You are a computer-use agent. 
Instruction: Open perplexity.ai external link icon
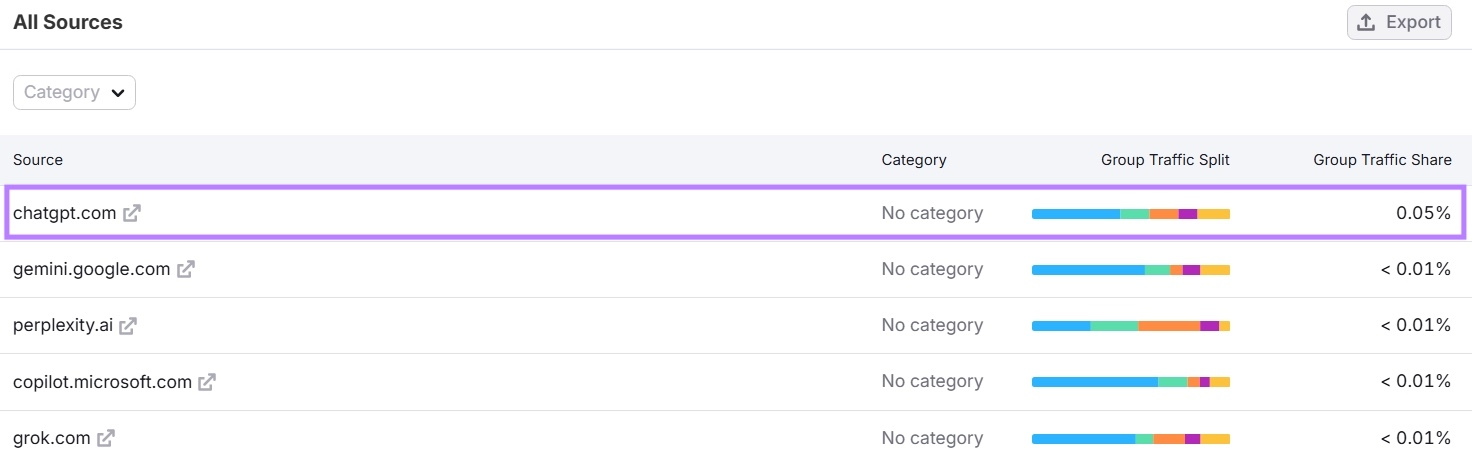[x=128, y=325]
